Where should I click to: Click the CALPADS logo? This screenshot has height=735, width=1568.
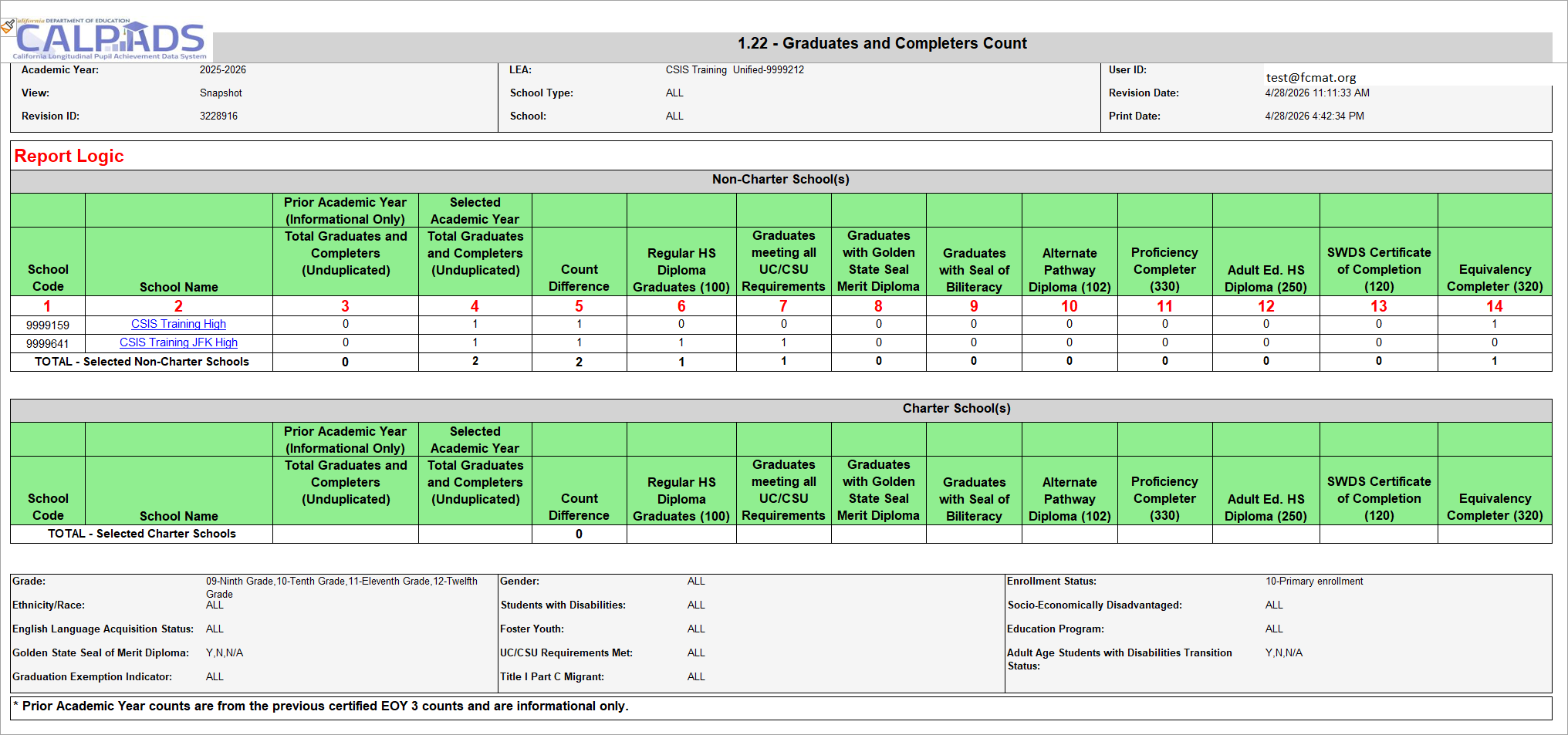click(110, 39)
